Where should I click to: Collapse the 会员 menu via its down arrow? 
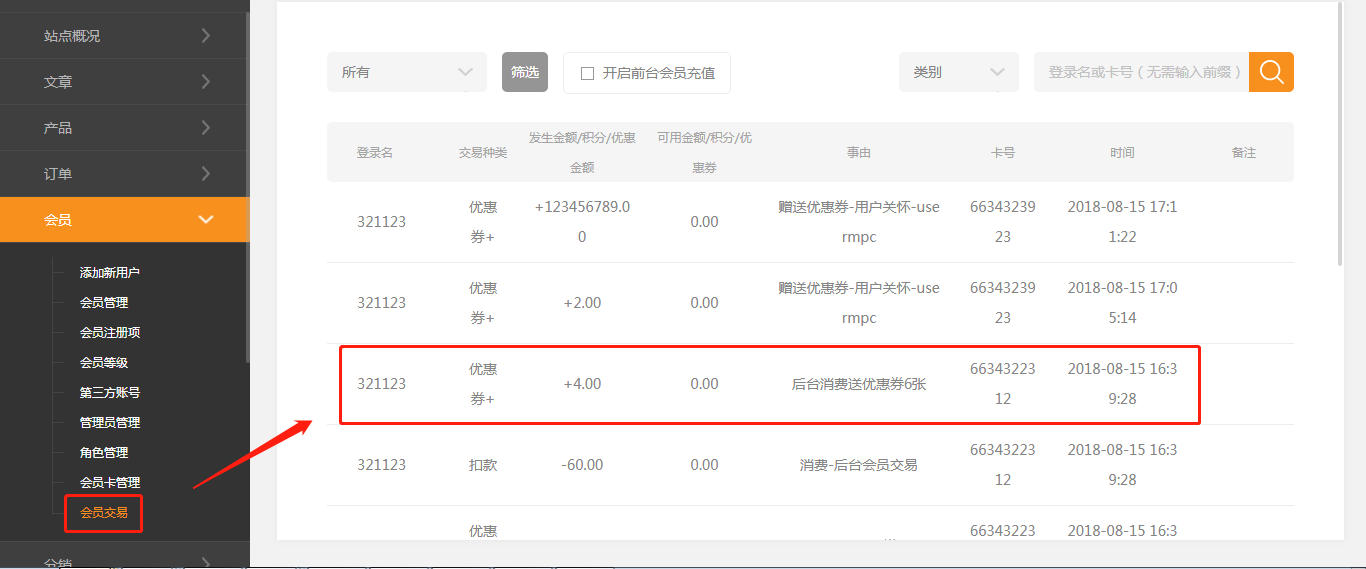click(206, 220)
